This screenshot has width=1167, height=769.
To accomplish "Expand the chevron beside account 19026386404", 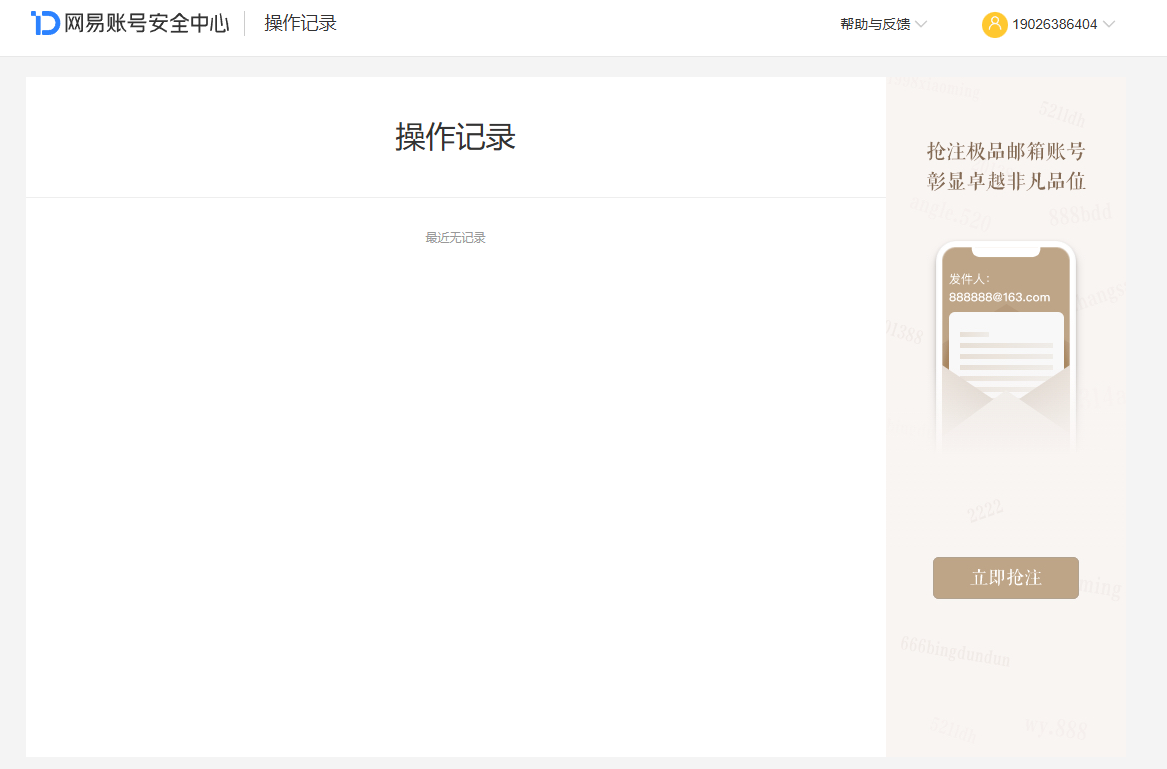I will [x=1109, y=25].
